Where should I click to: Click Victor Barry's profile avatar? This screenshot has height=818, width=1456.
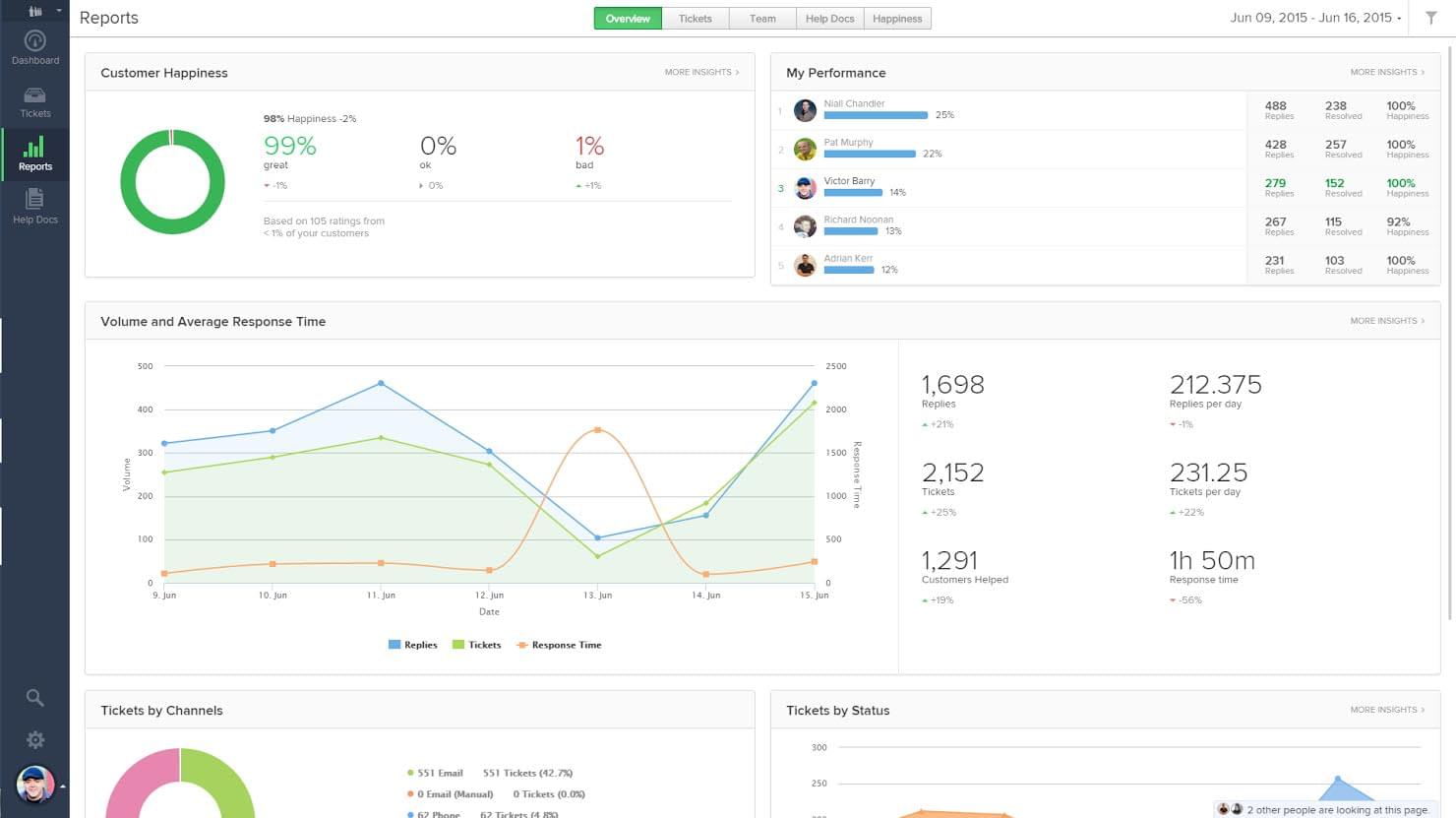[805, 188]
